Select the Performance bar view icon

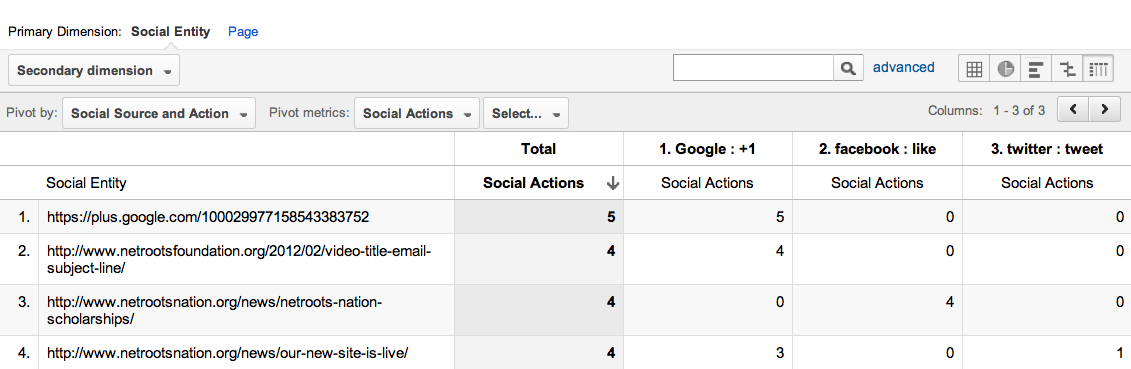point(1037,69)
